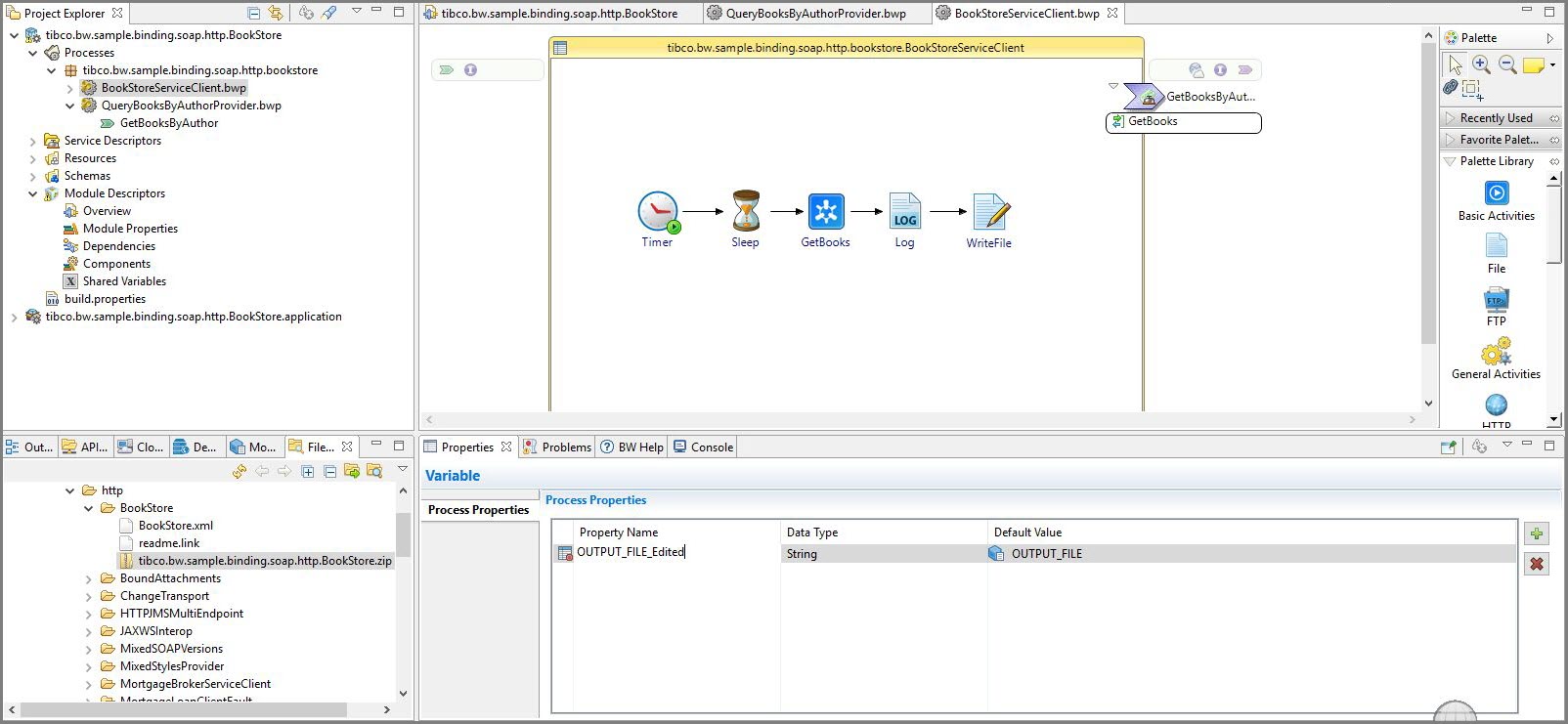Viewport: 1568px width, 724px height.
Task: Click the Timer activity in the process diagram
Action: pyautogui.click(x=658, y=211)
